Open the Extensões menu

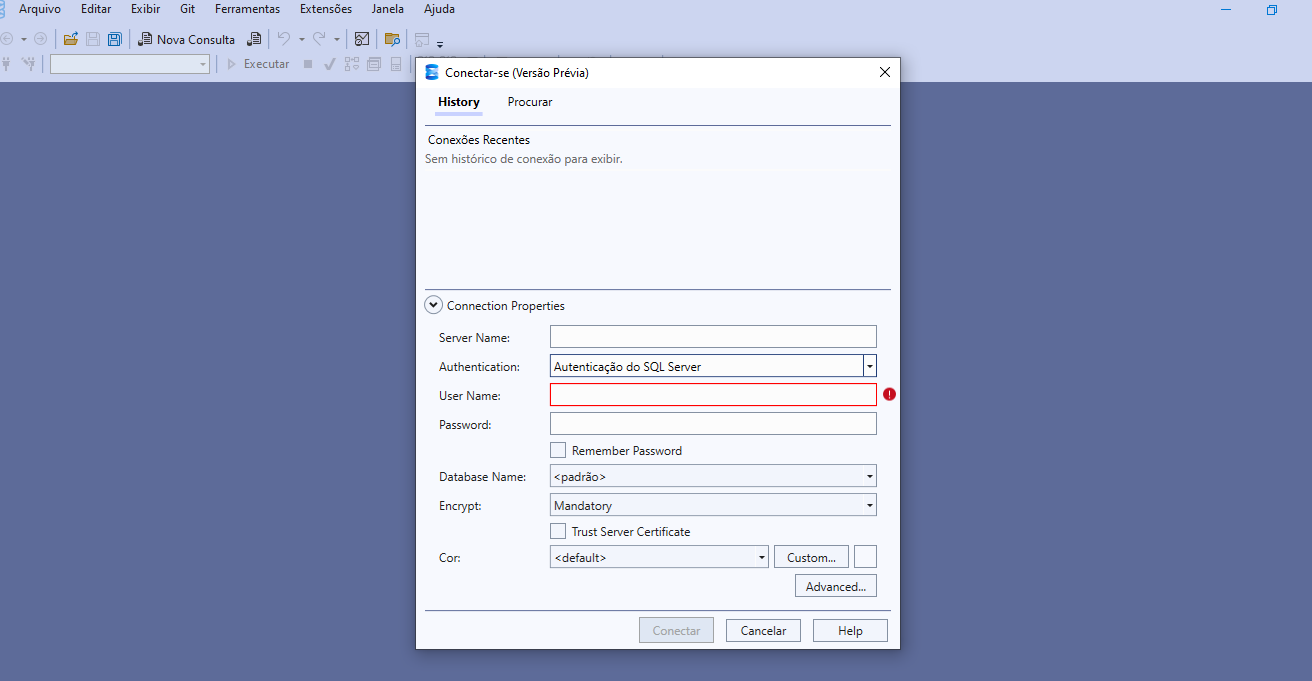coord(326,9)
